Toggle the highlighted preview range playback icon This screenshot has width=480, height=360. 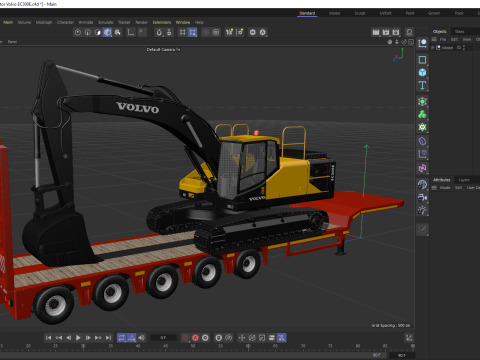pyautogui.click(x=131, y=338)
